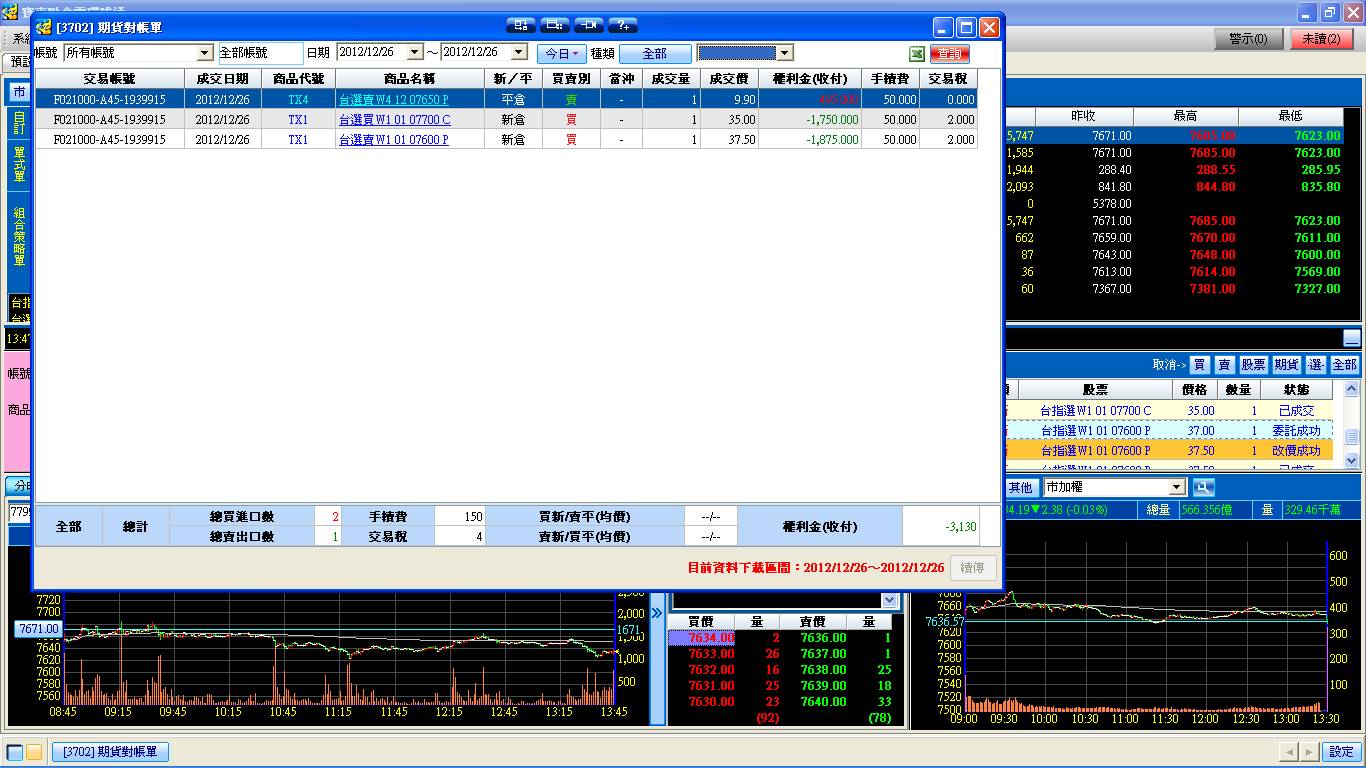Click the 警示(0) alerts button
The width and height of the screenshot is (1366, 768).
pyautogui.click(x=1249, y=39)
